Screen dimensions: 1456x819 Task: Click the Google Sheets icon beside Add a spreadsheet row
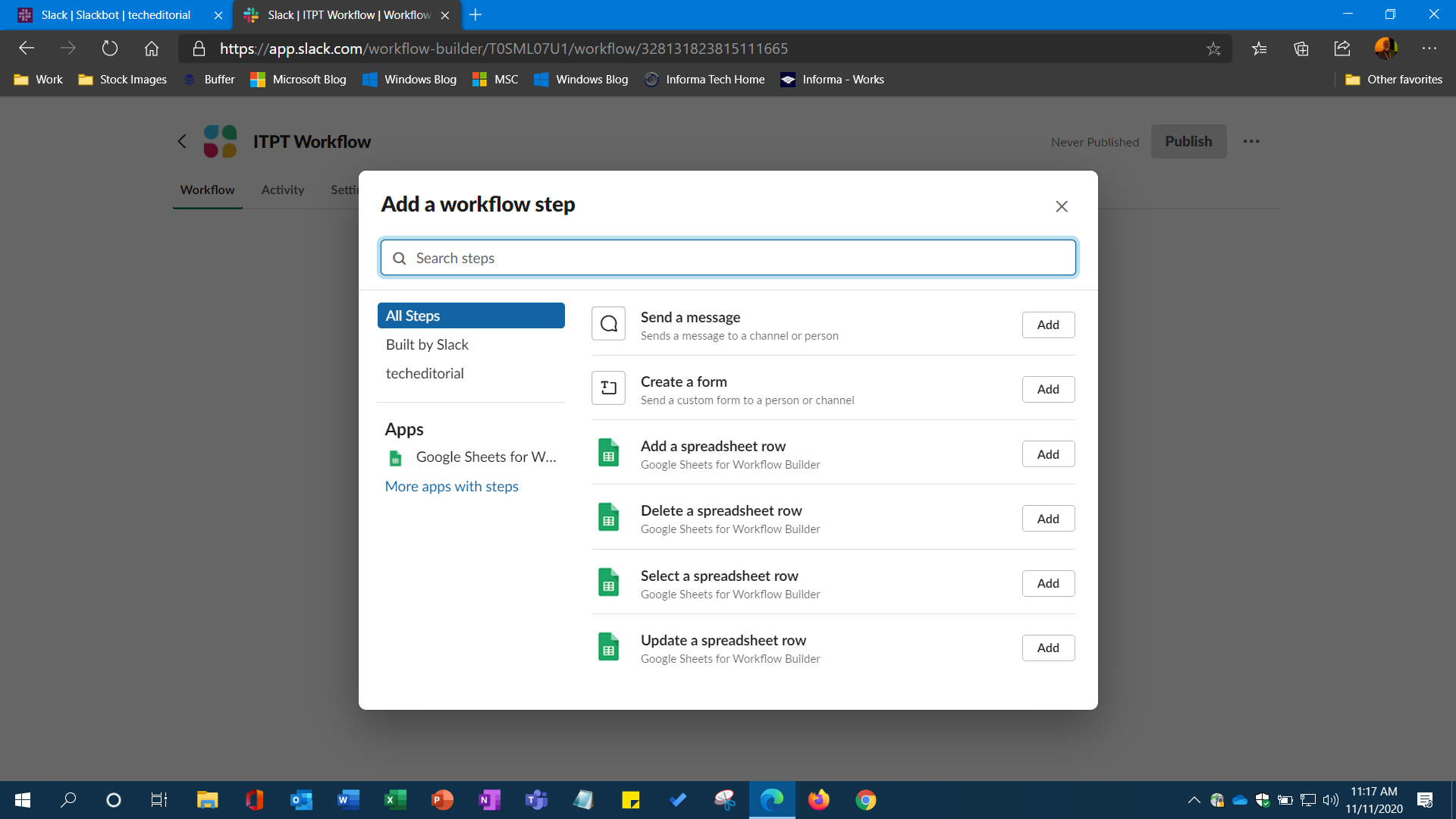point(608,453)
